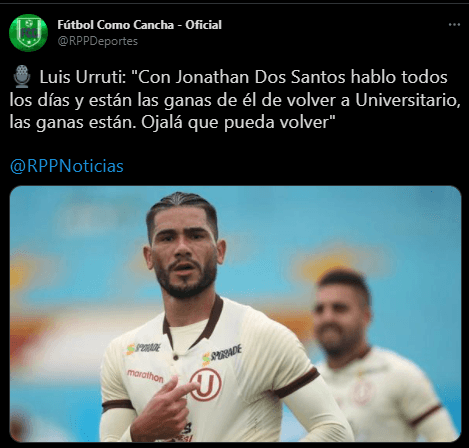Click the words Jonathan Dos Santos
This screenshot has height=448, width=469.
261,77
